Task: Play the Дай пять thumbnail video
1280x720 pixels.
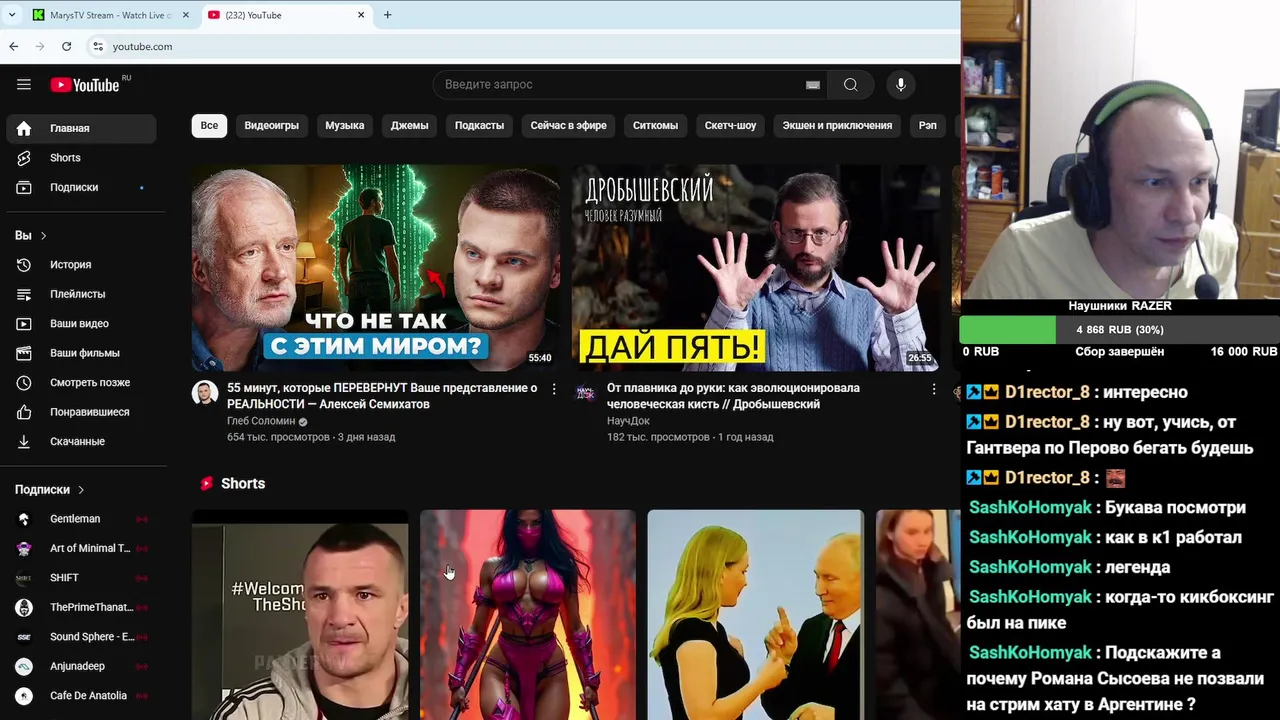Action: 756,268
